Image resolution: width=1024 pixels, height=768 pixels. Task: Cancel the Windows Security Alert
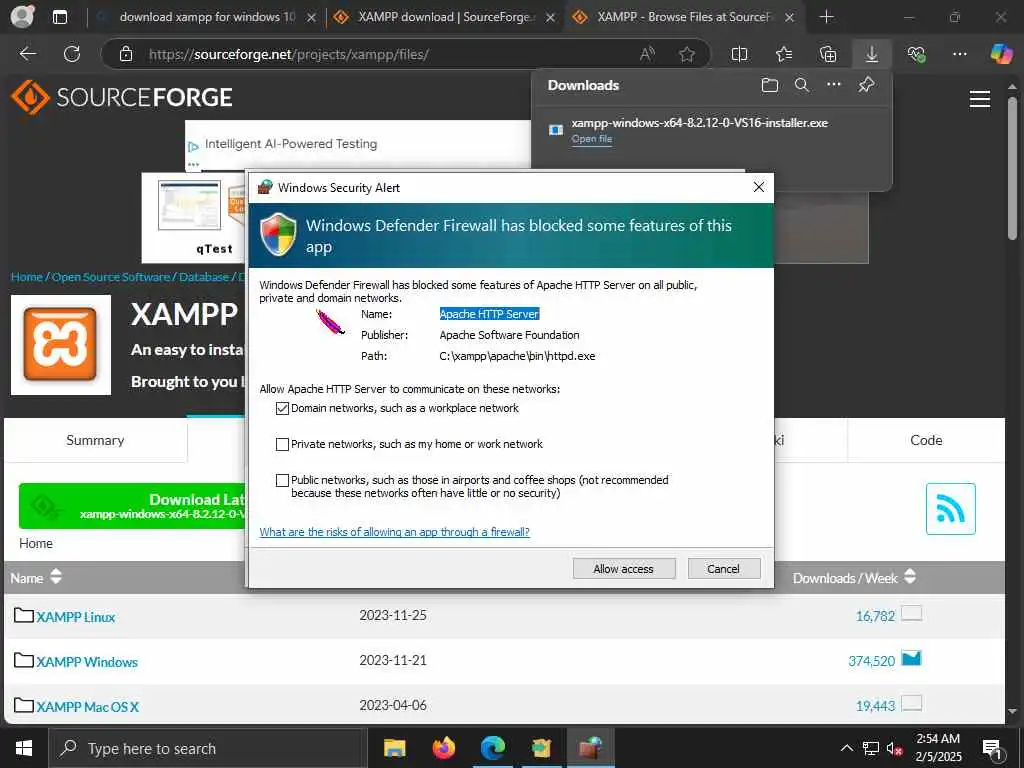[x=724, y=569]
